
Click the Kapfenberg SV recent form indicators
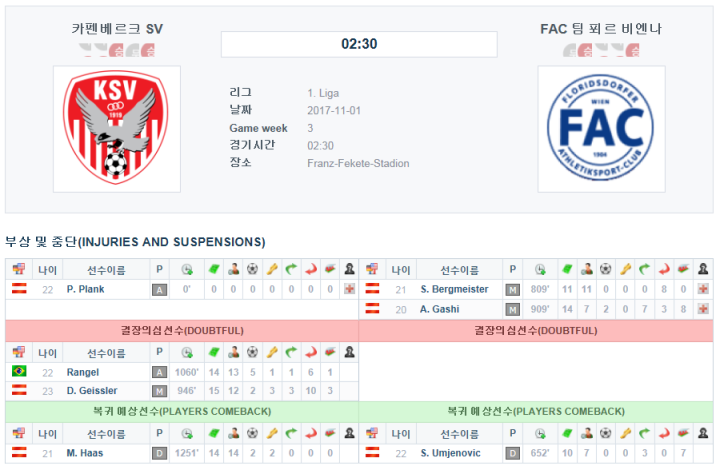(x=117, y=50)
